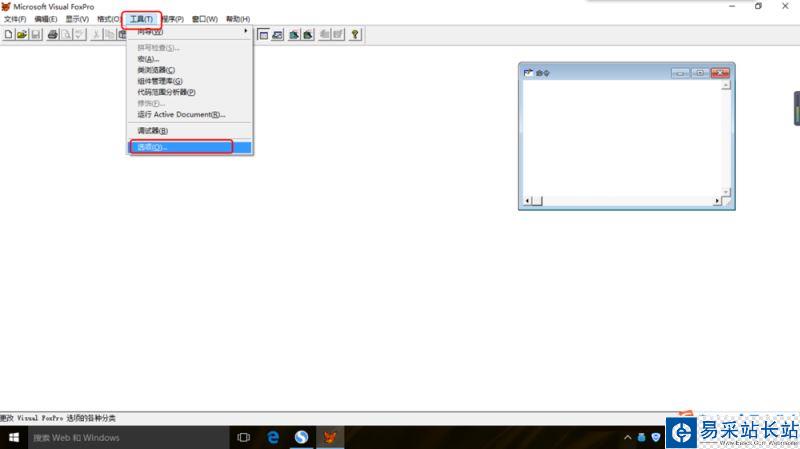Launch Microsoft Edge from the taskbar
This screenshot has height=449, width=800.
[273, 438]
